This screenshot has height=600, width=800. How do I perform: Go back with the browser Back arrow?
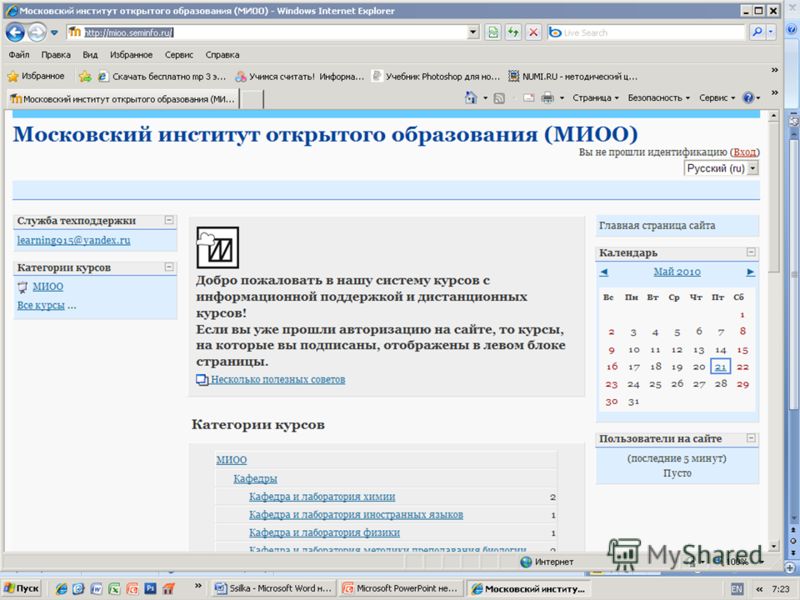tap(15, 33)
